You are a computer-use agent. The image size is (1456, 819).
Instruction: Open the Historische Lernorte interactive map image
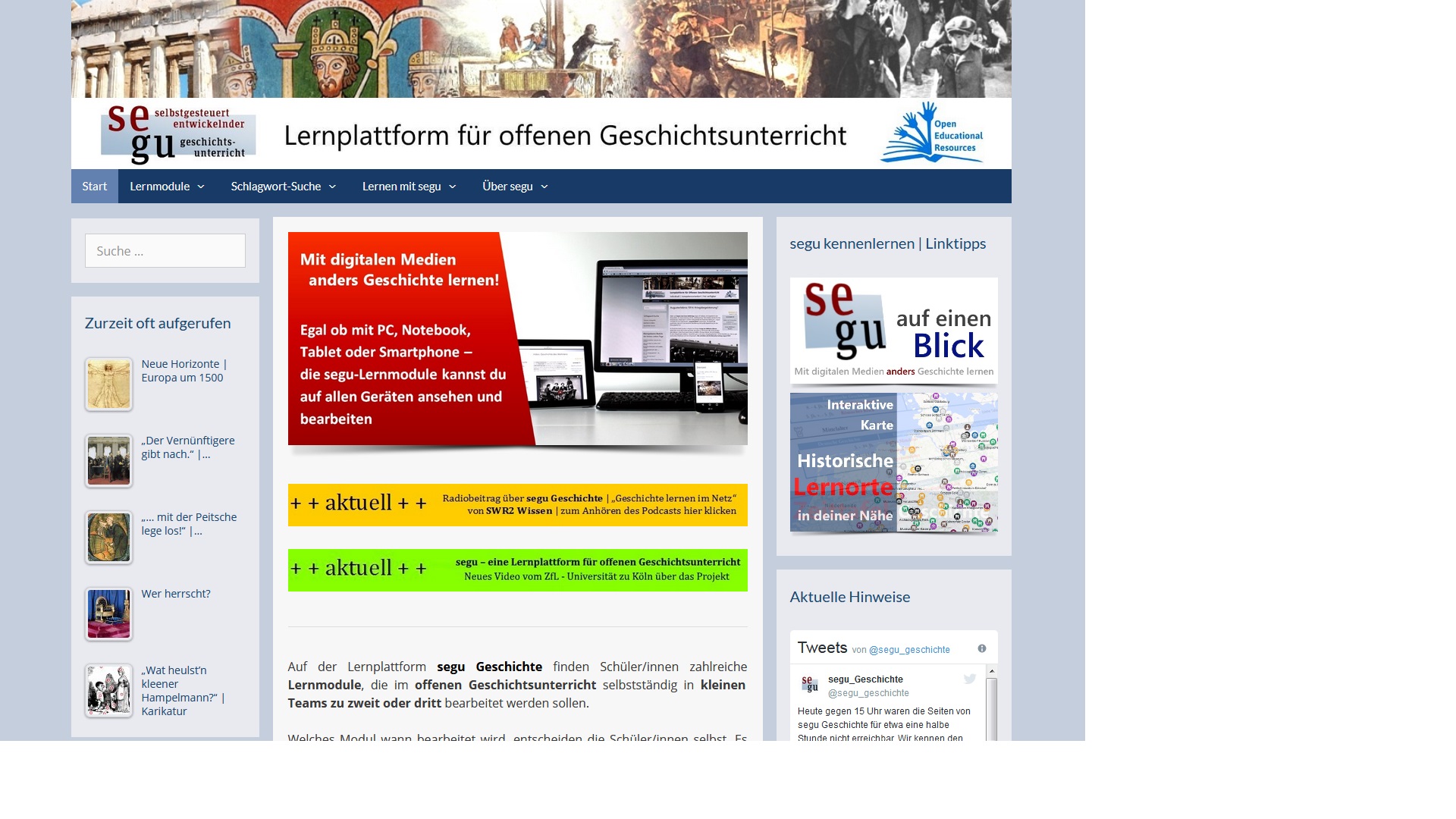[x=894, y=463]
